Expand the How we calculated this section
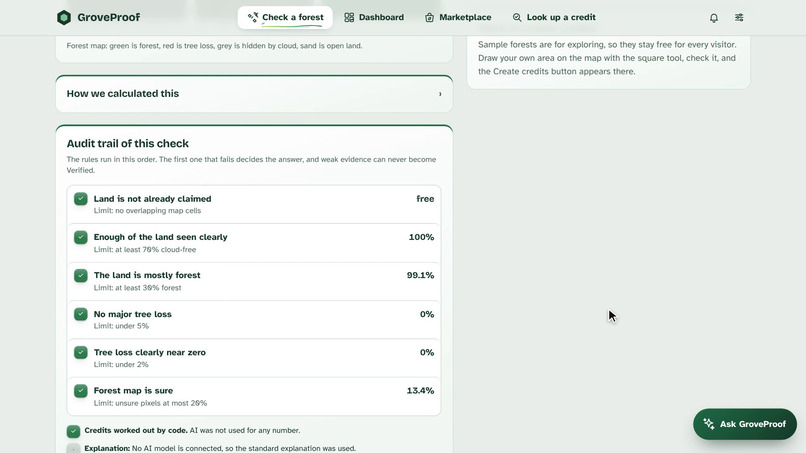806x453 pixels. (254, 94)
